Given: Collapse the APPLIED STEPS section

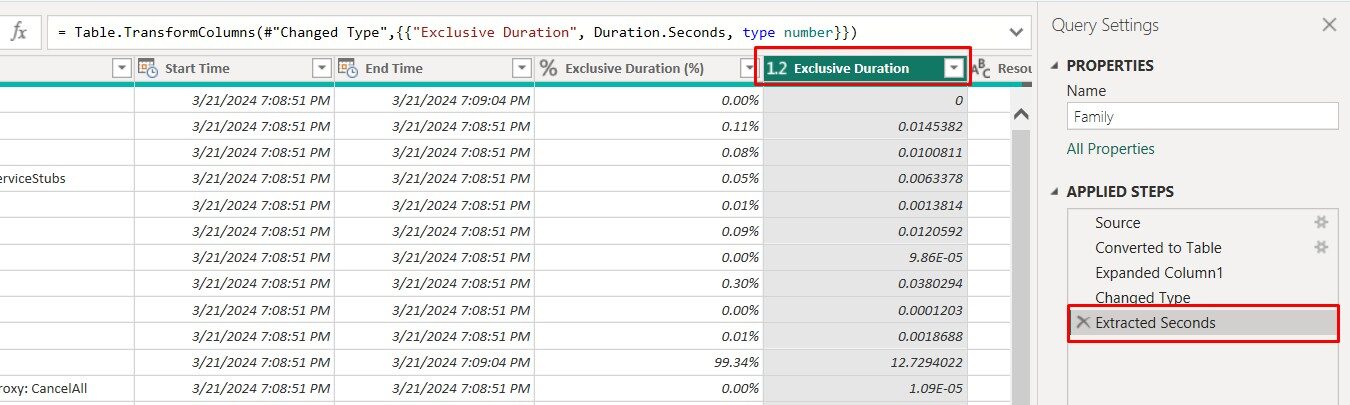Looking at the screenshot, I should coord(1056,192).
